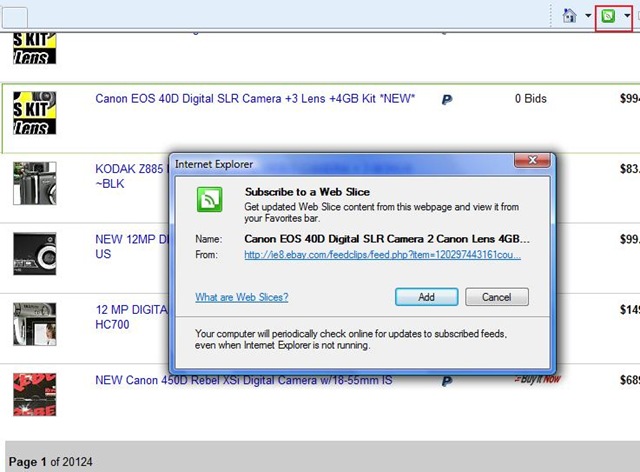Click the dialog name 'Canon EOS 40D Digital SLR Camera 2 Canon Lens 4GB...'
The image size is (640, 472).
click(387, 239)
